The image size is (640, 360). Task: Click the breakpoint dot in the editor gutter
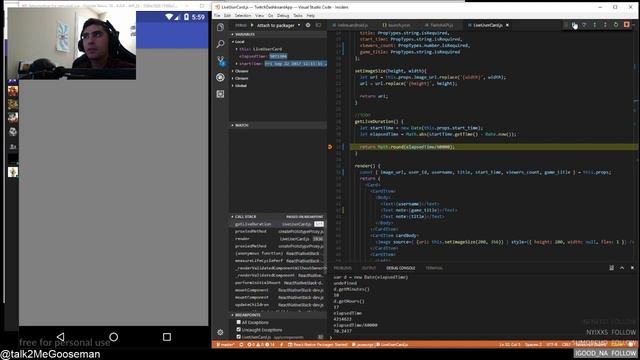pyautogui.click(x=330, y=147)
